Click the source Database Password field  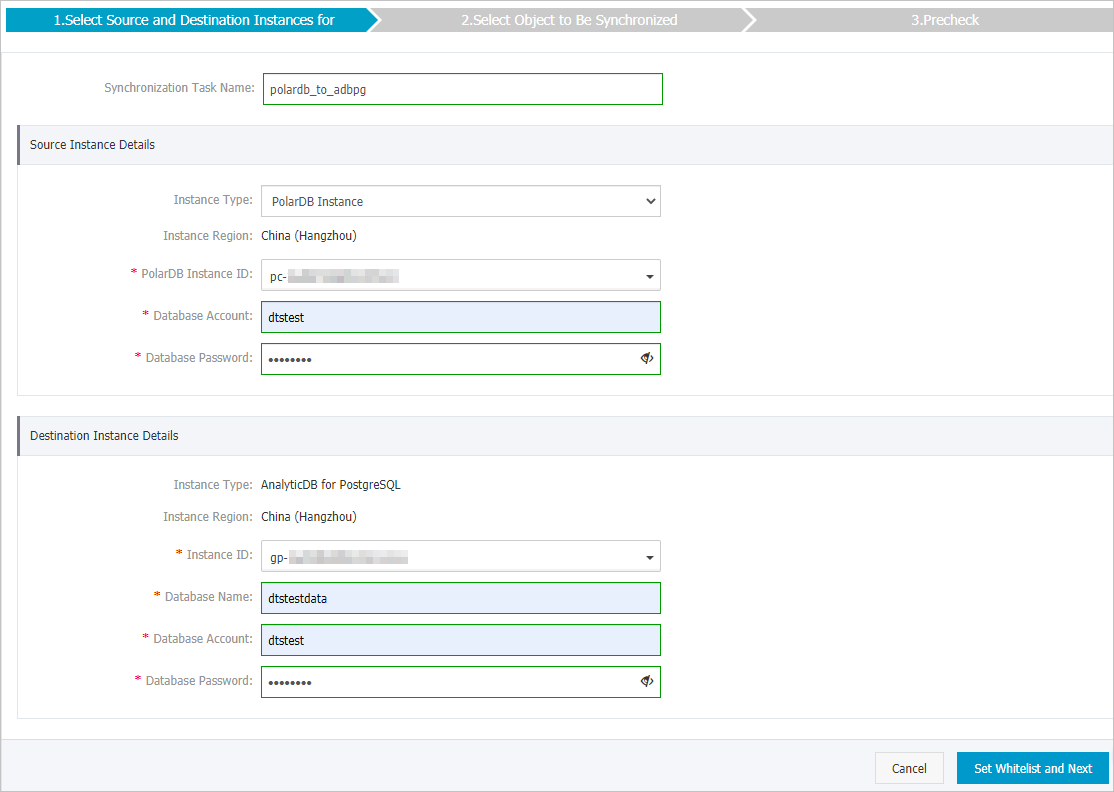(x=440, y=358)
